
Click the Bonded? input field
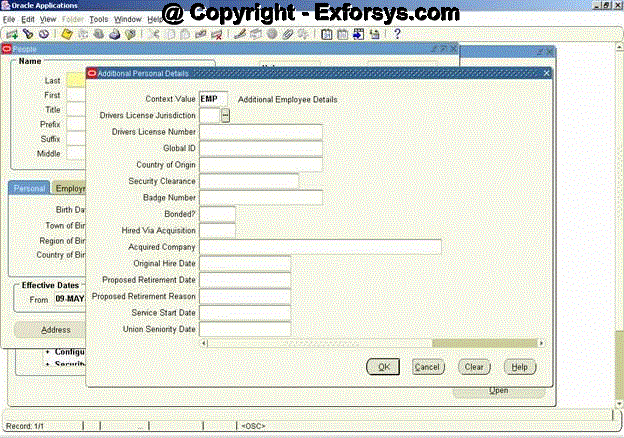tap(217, 214)
